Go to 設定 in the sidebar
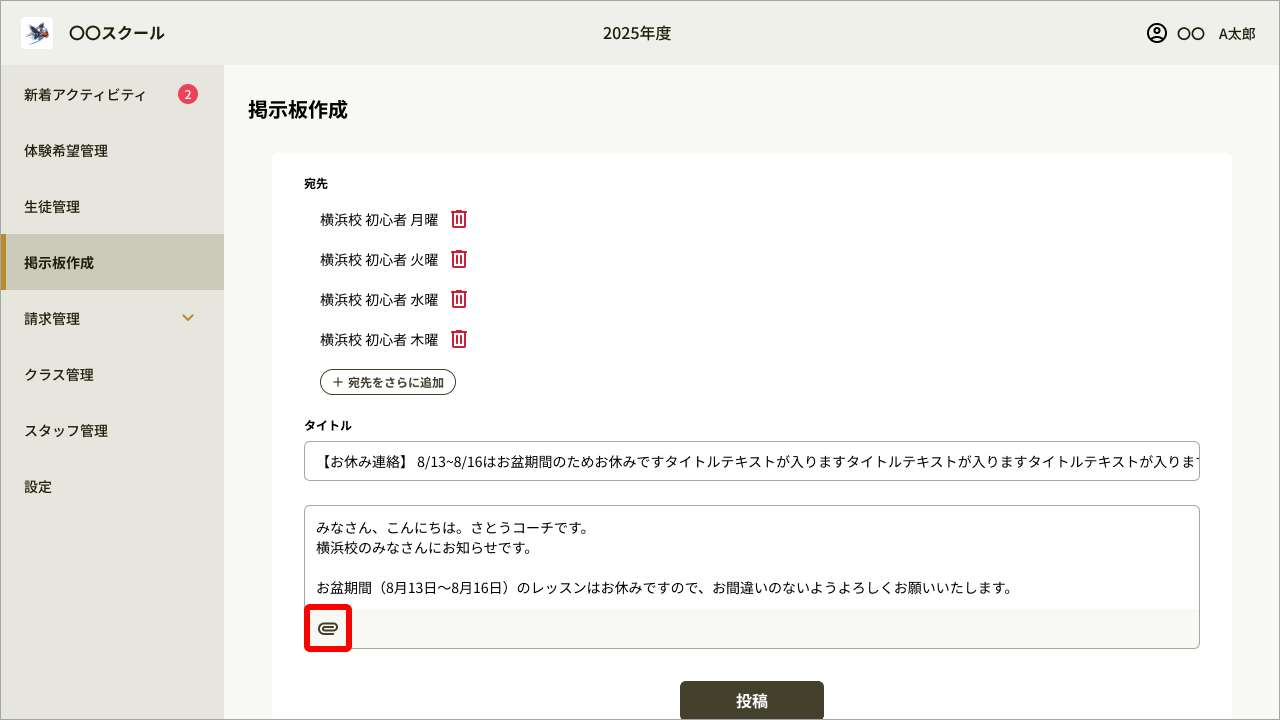 pyautogui.click(x=38, y=486)
